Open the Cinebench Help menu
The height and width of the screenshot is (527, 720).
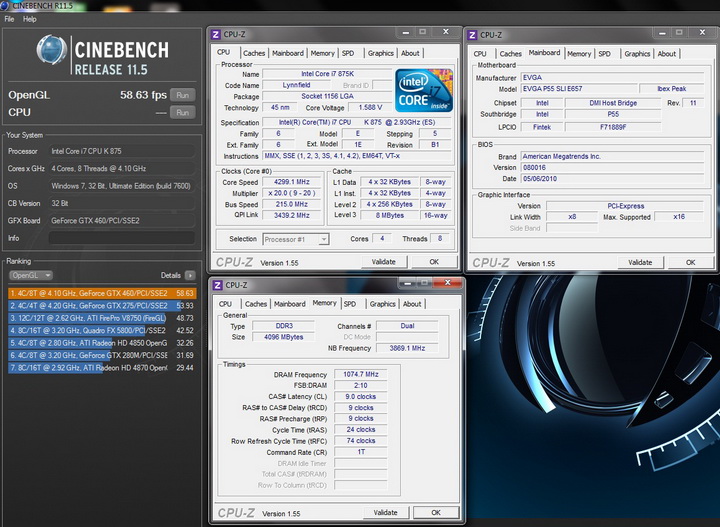[29, 19]
